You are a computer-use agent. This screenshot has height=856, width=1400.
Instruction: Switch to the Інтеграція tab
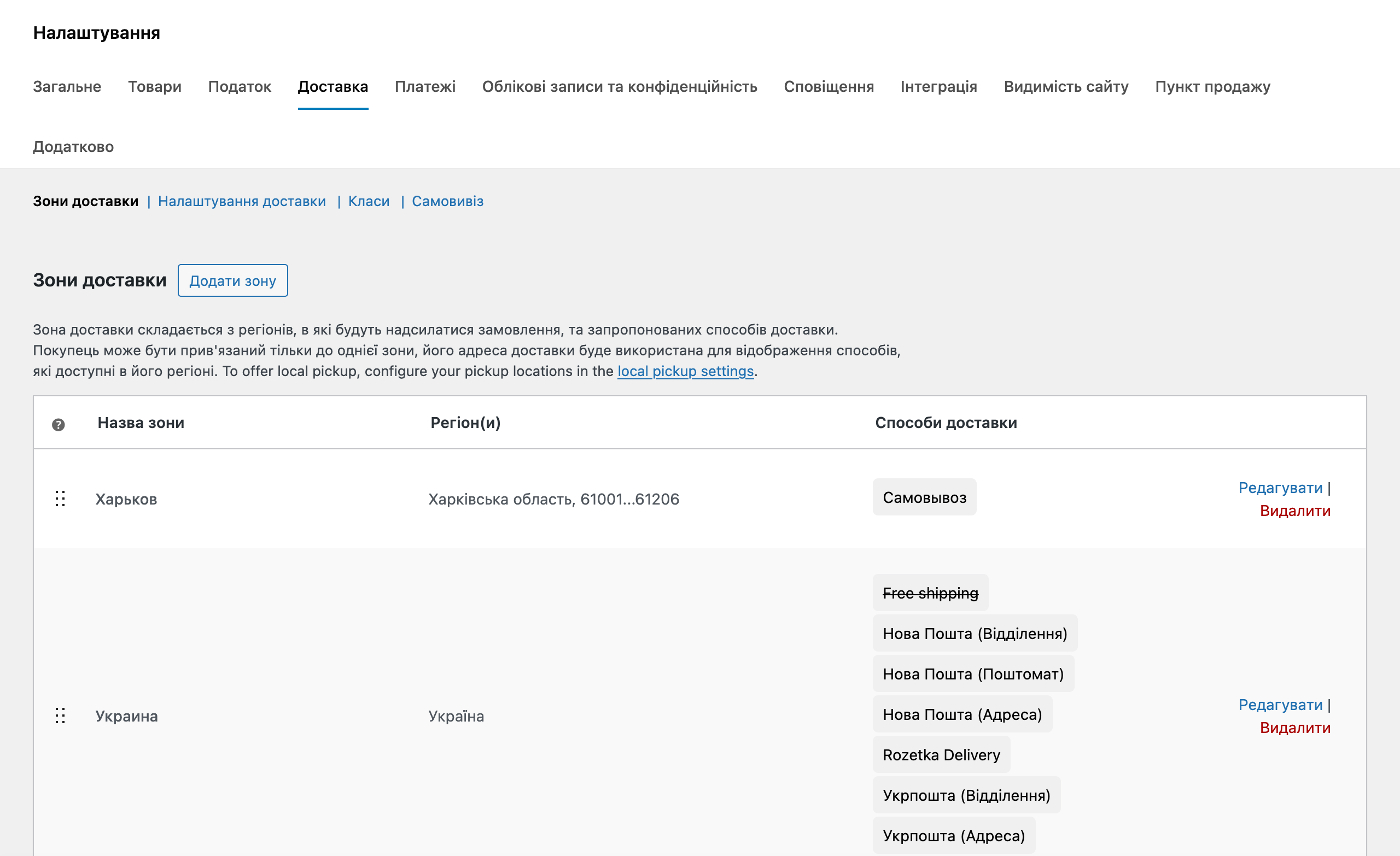(x=938, y=86)
